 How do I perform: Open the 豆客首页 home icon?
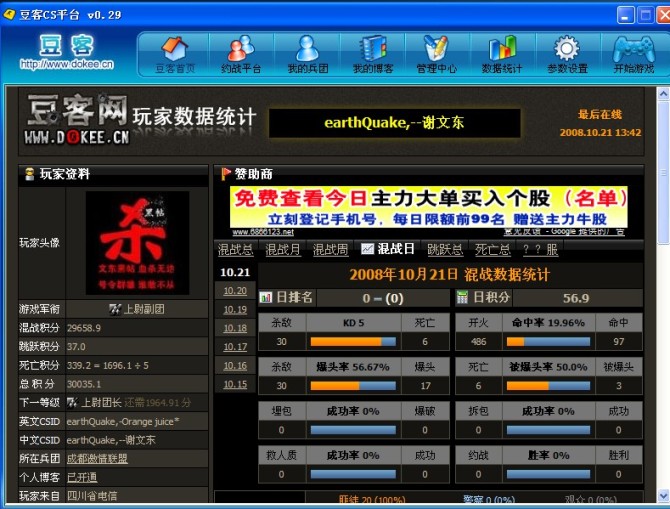coord(174,53)
